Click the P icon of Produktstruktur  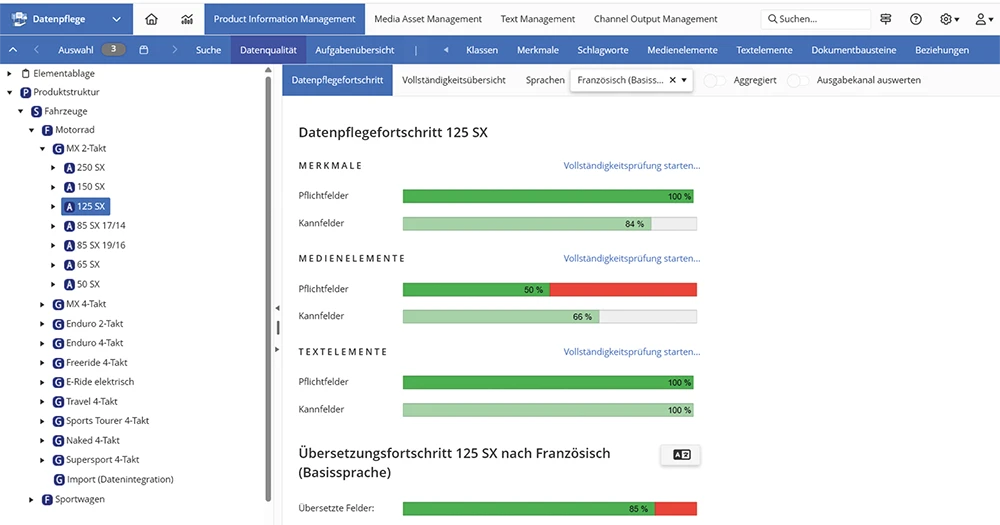[x=26, y=92]
